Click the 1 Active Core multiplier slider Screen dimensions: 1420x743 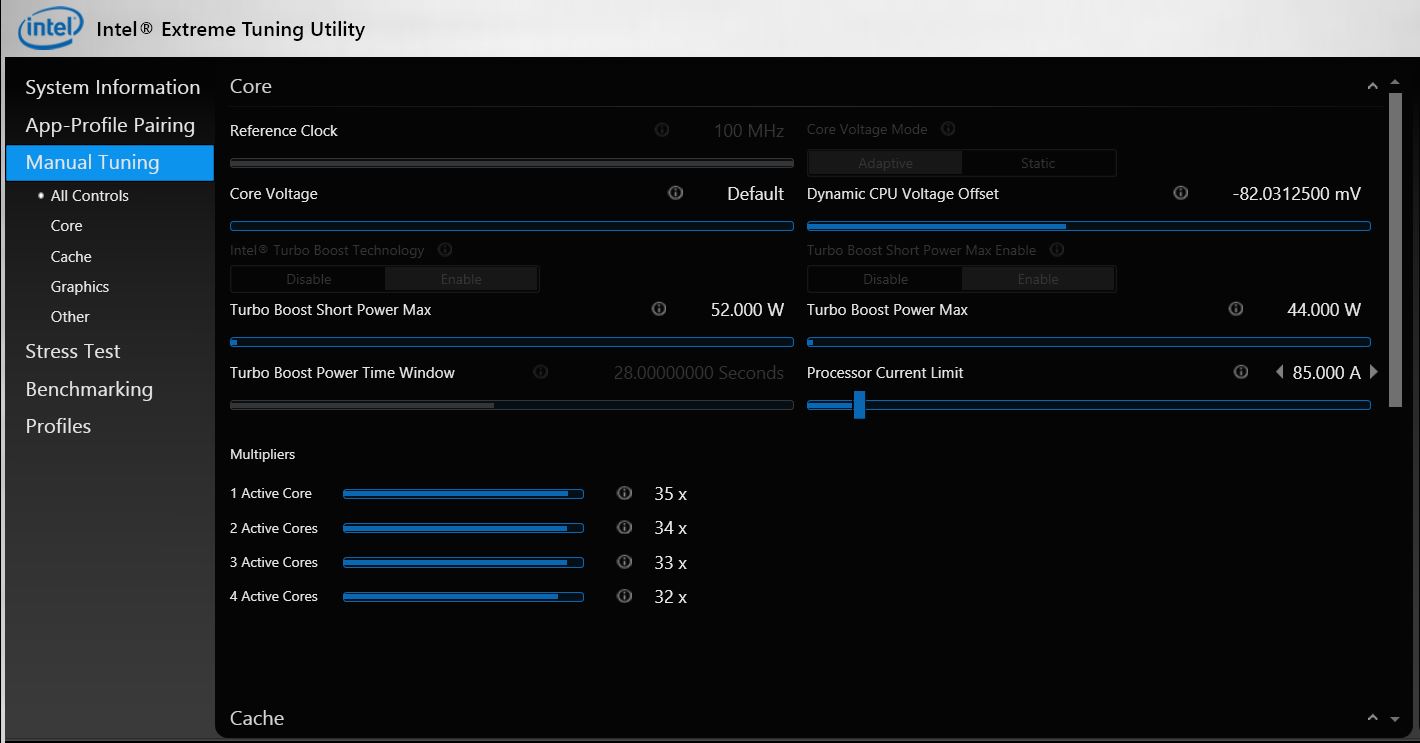point(463,493)
